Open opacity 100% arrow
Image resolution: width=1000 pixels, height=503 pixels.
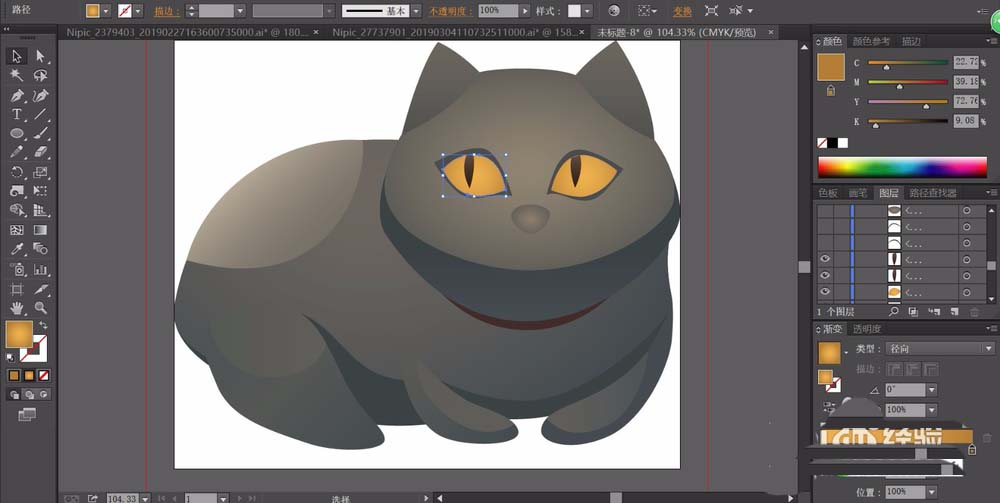click(524, 11)
